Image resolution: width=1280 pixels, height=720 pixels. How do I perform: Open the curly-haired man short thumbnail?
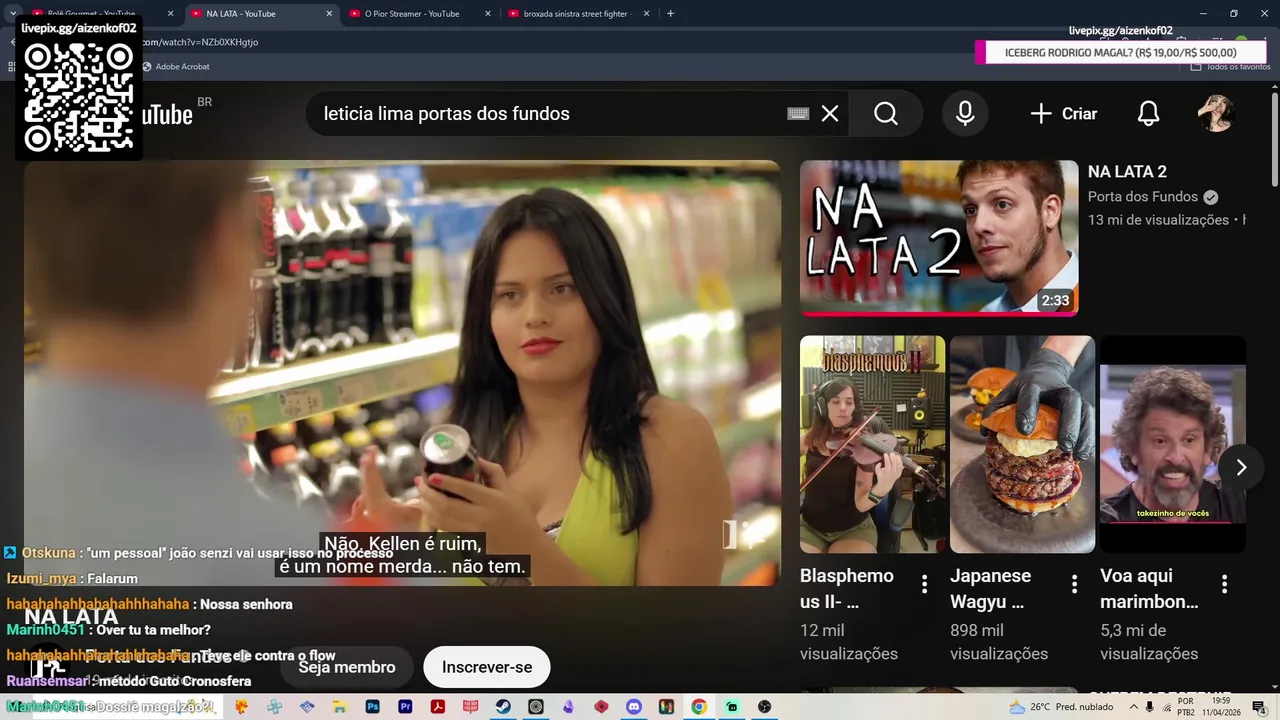pos(1173,444)
